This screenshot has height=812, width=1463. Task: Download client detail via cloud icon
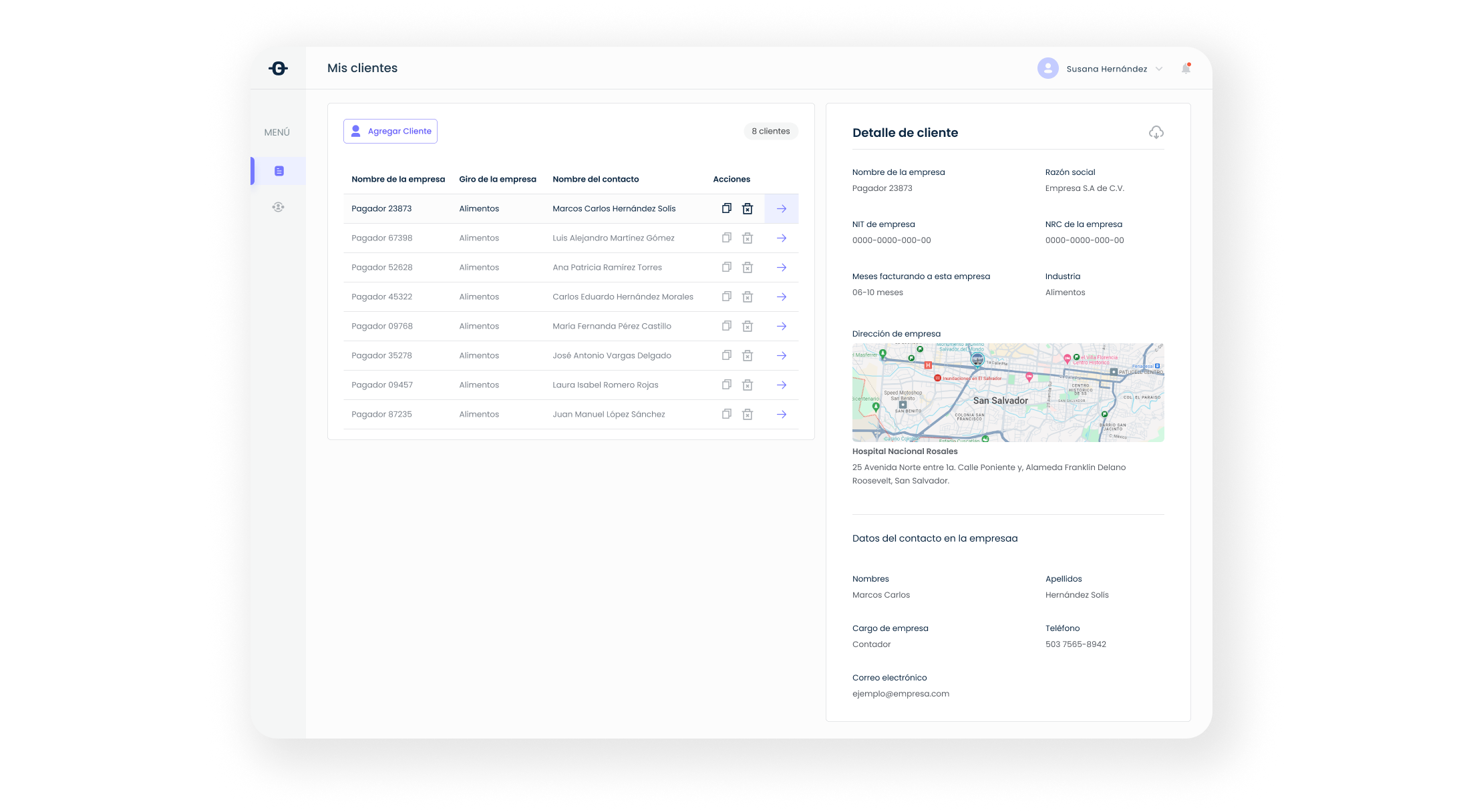coord(1156,132)
